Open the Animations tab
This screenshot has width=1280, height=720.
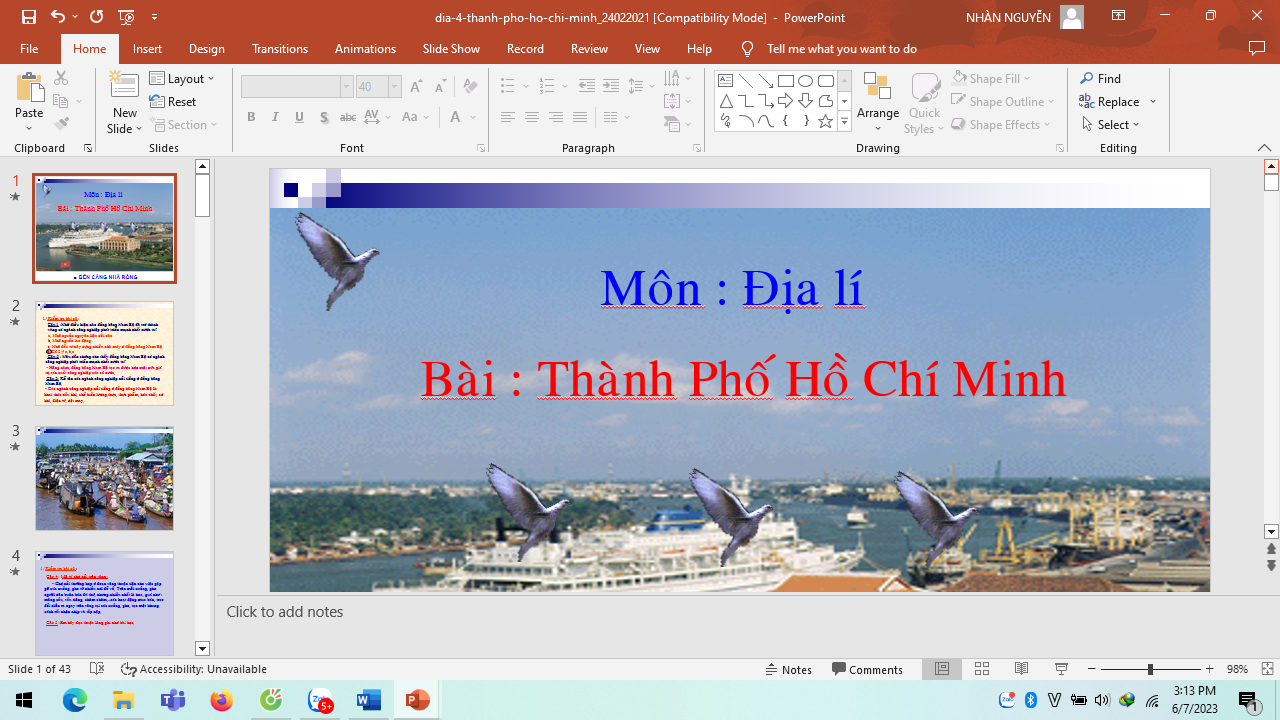(x=365, y=48)
